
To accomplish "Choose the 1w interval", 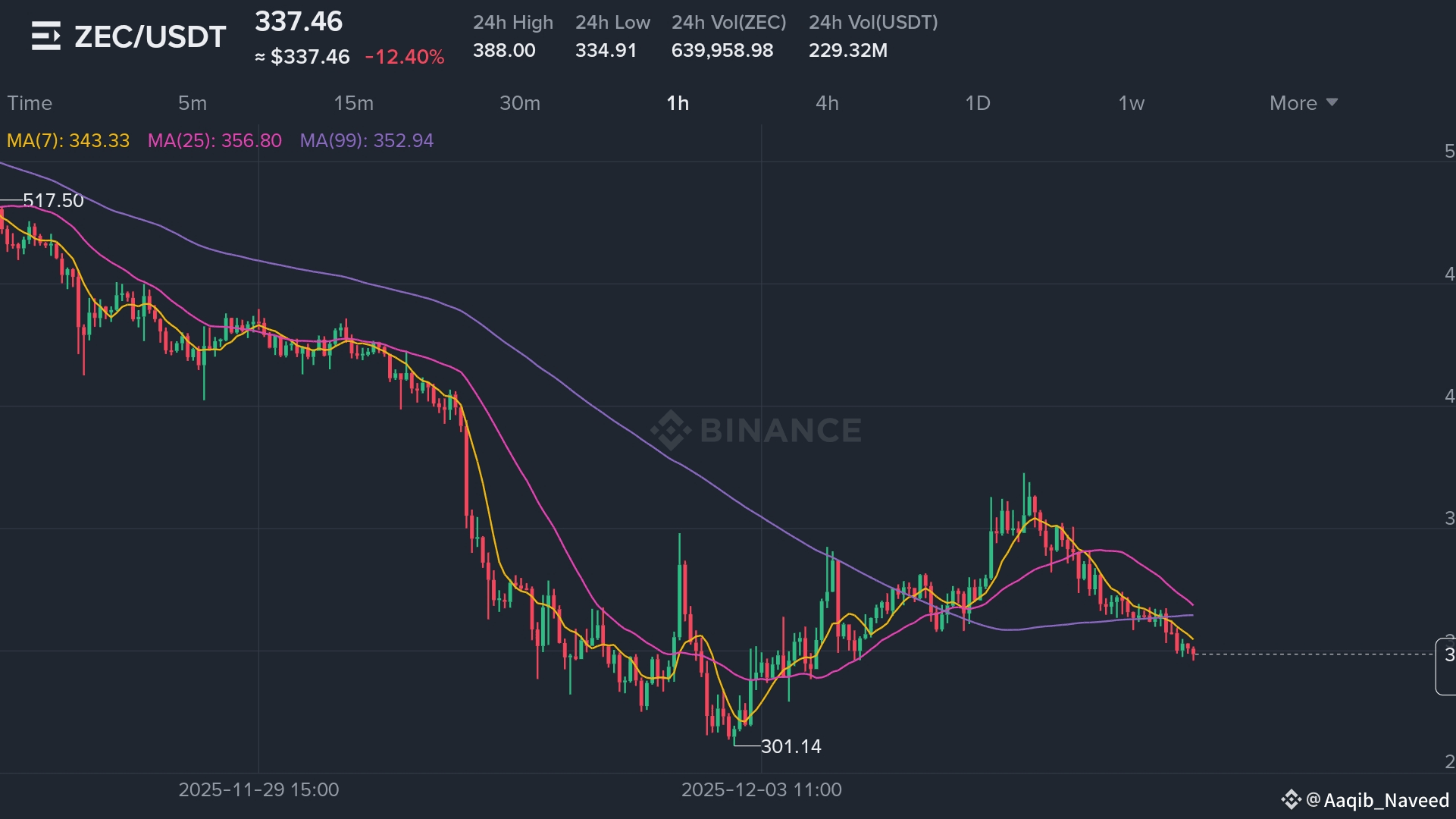I will click(x=1132, y=103).
